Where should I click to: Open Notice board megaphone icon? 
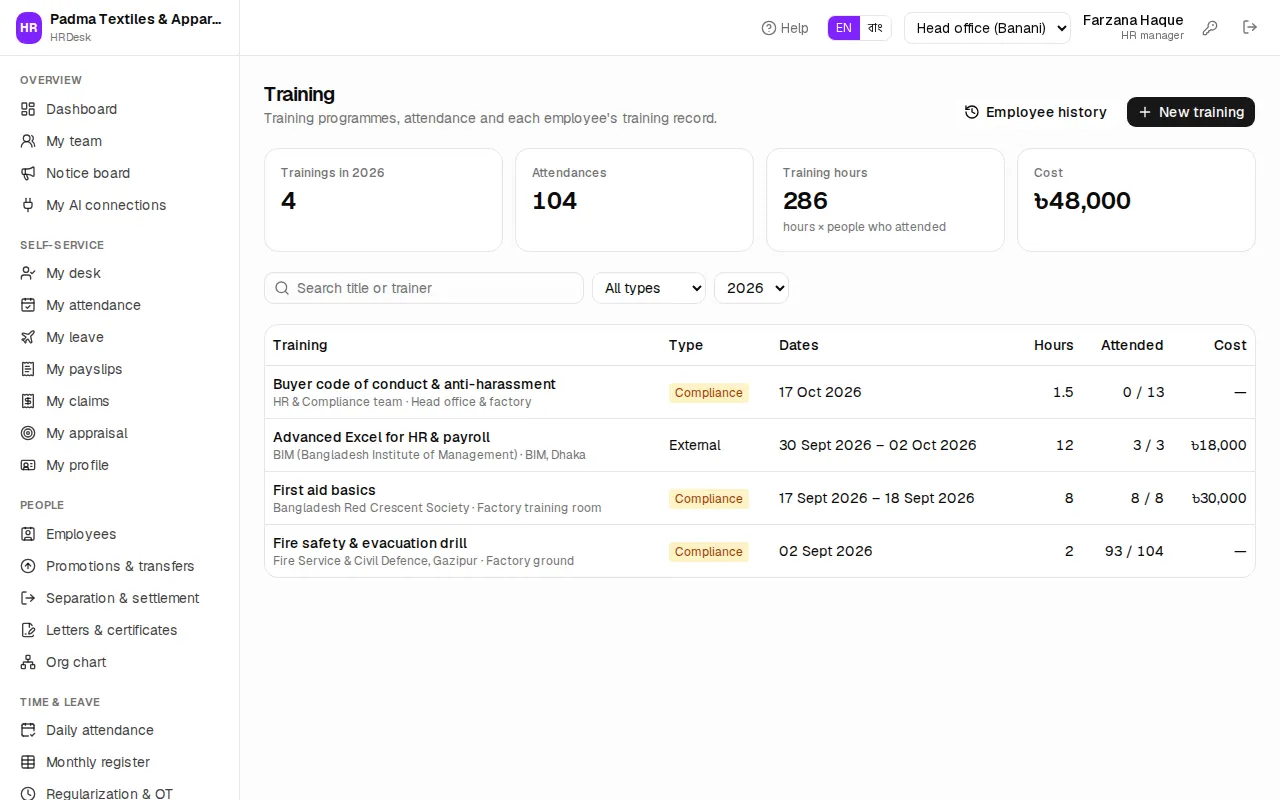[x=28, y=173]
